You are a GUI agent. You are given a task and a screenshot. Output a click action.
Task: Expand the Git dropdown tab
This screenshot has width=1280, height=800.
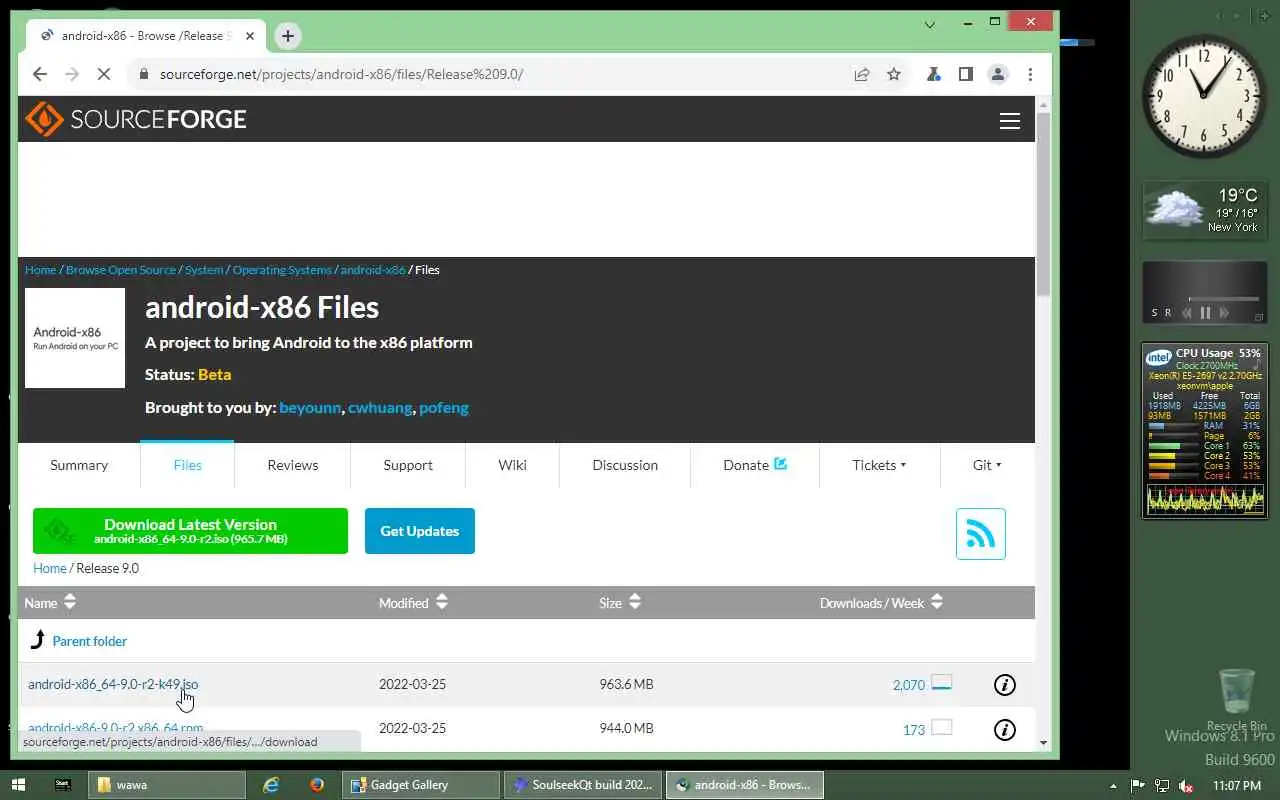click(987, 465)
